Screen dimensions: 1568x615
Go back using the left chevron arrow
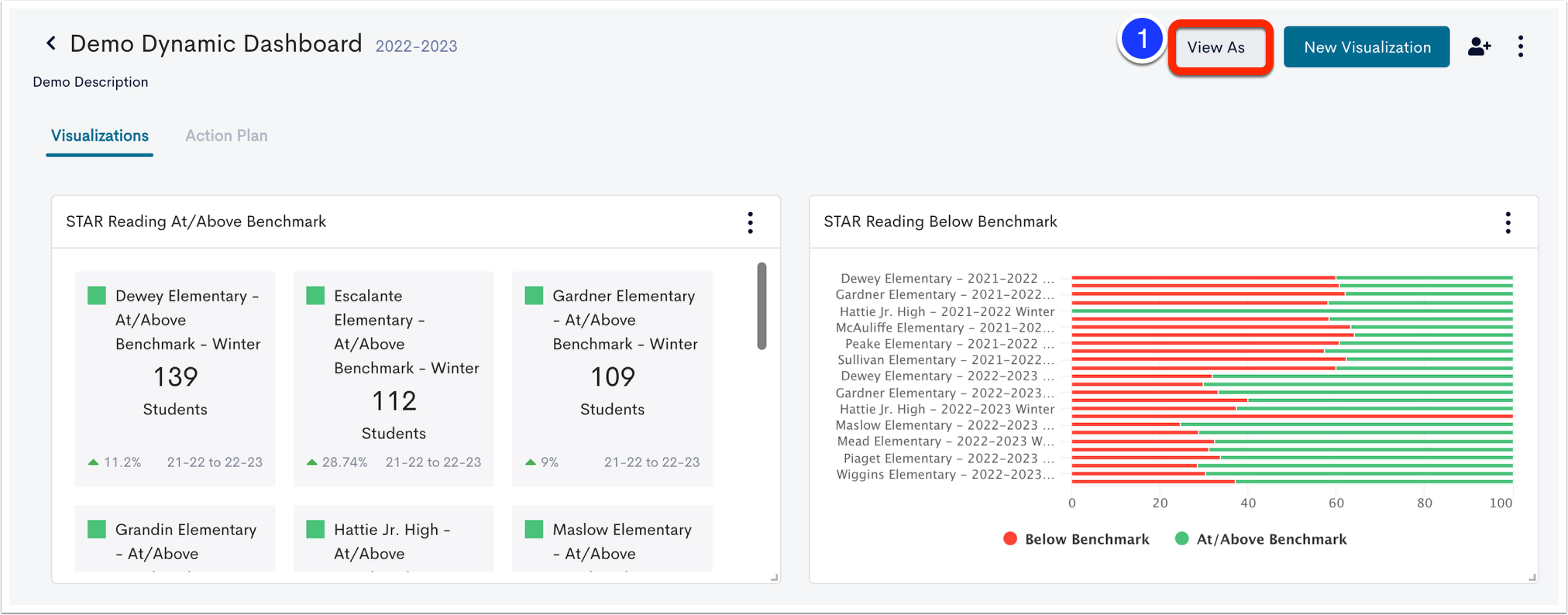pos(51,43)
